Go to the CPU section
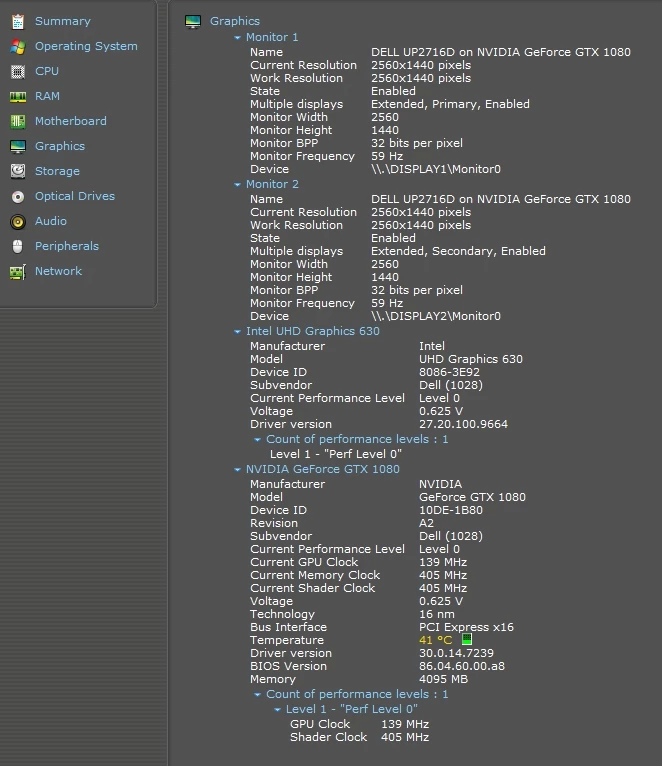The image size is (662, 766). tap(47, 71)
